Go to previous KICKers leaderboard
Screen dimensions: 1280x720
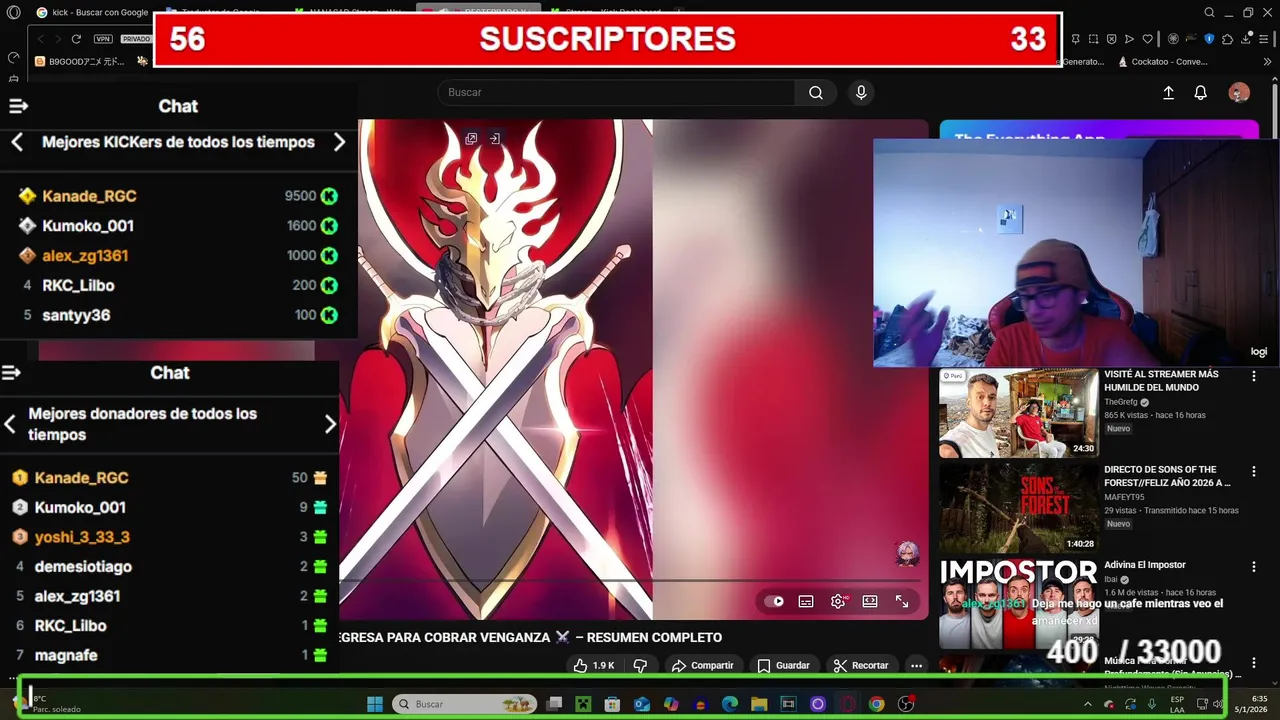coord(17,142)
